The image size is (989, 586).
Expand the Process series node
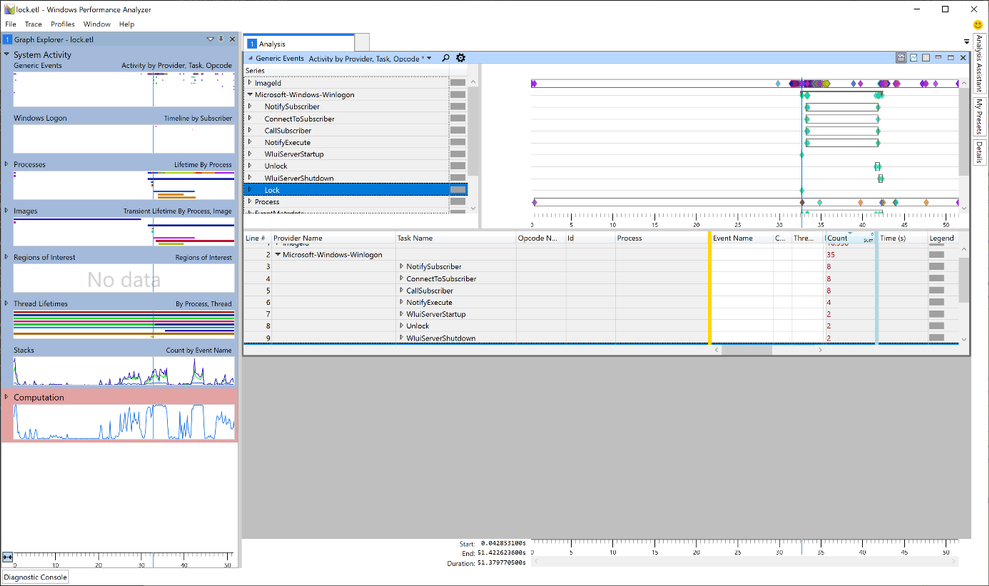250,202
